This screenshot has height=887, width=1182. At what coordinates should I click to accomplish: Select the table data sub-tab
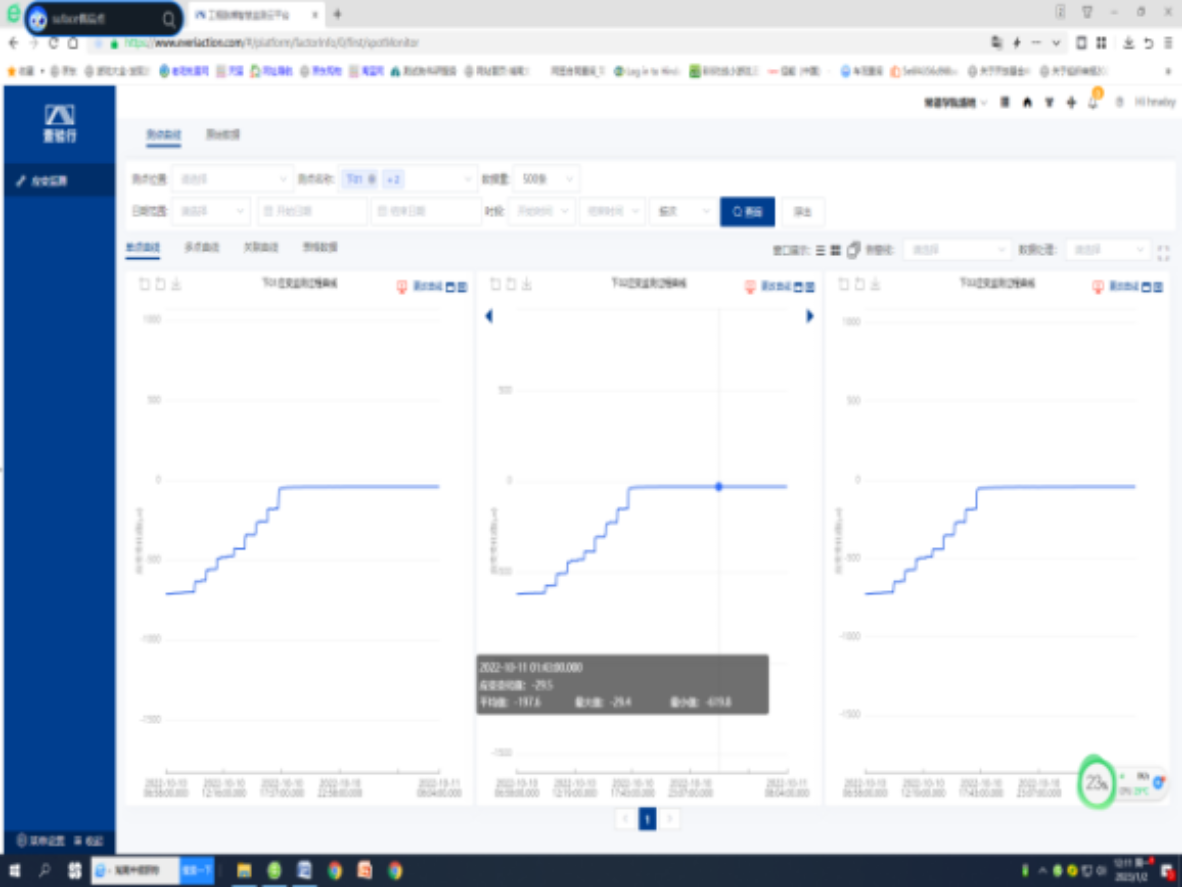tap(320, 247)
